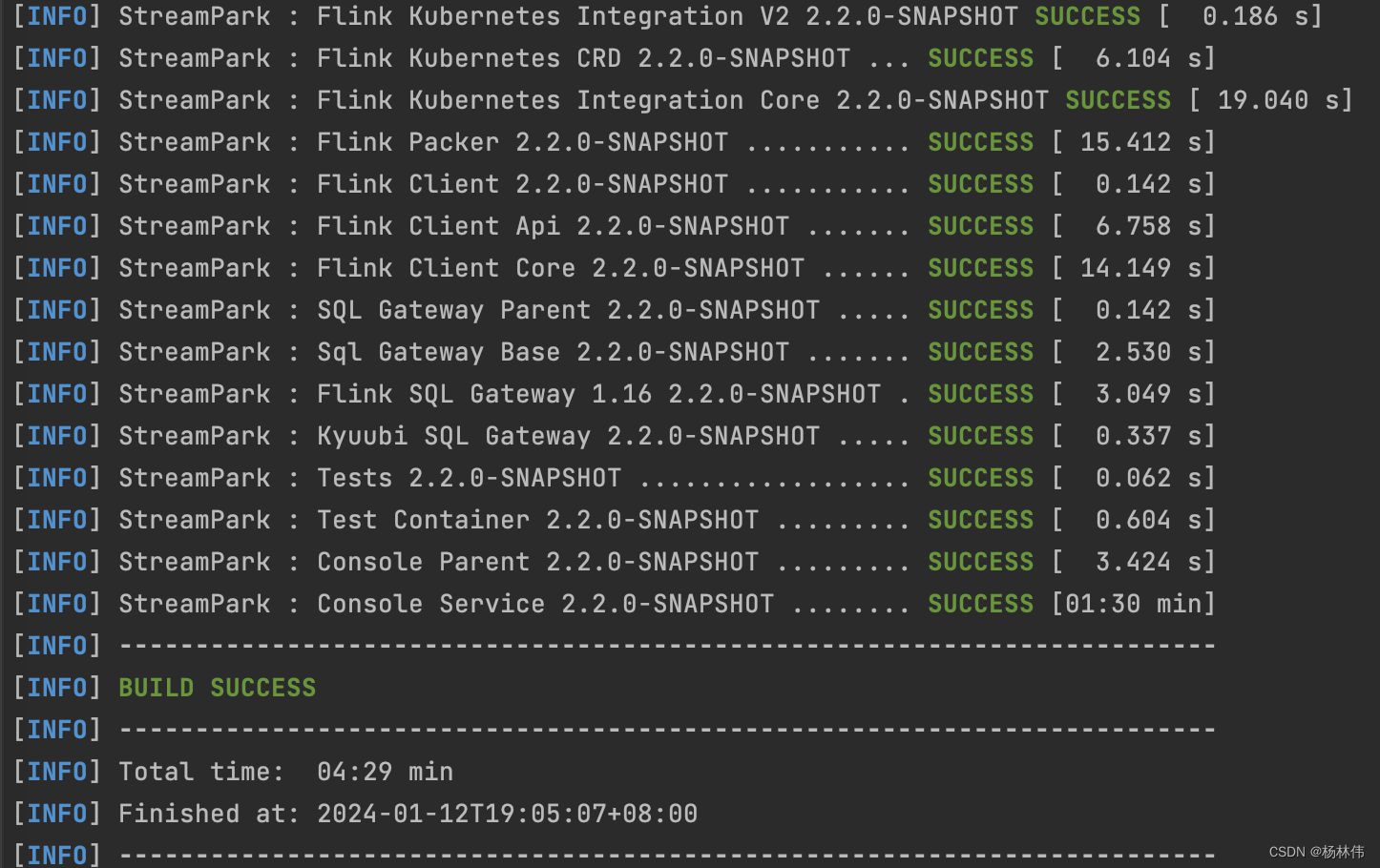Click the 19.040 s duration value

point(1279,100)
